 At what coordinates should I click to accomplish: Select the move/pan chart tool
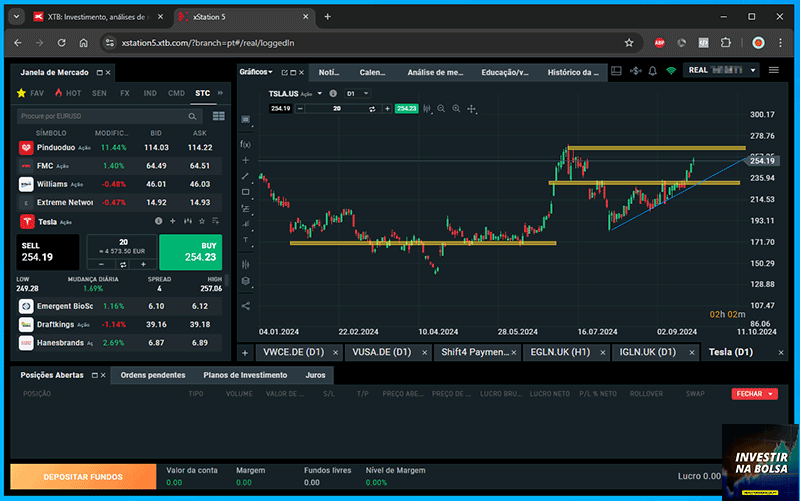click(471, 109)
